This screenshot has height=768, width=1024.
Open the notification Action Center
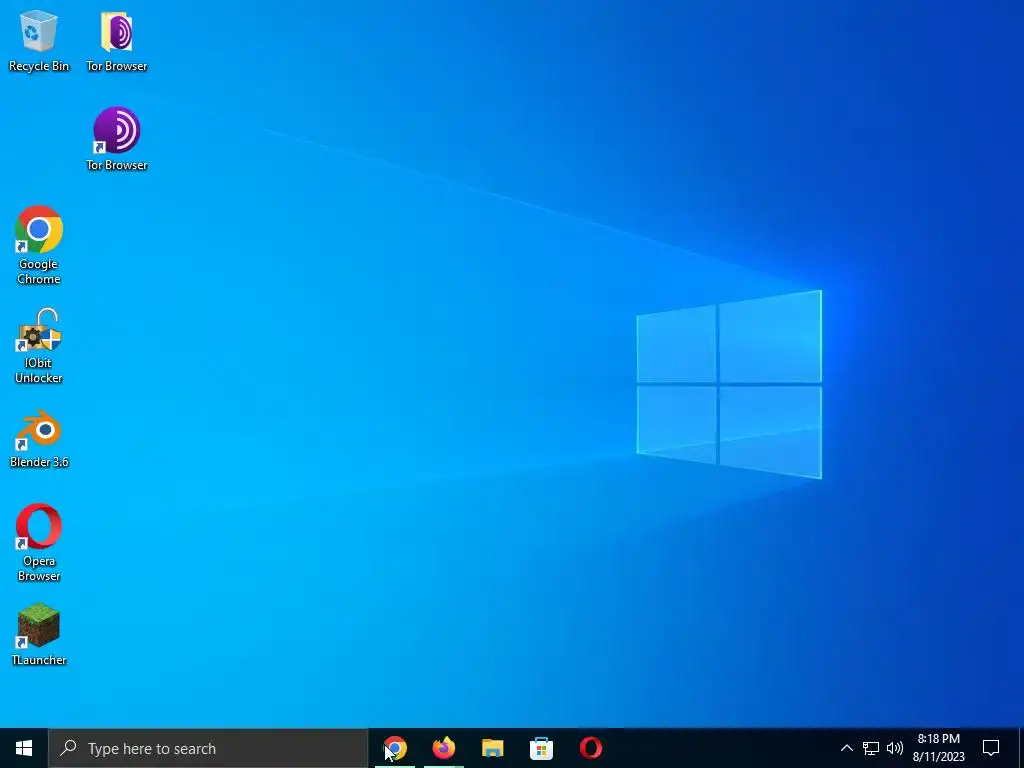[991, 748]
